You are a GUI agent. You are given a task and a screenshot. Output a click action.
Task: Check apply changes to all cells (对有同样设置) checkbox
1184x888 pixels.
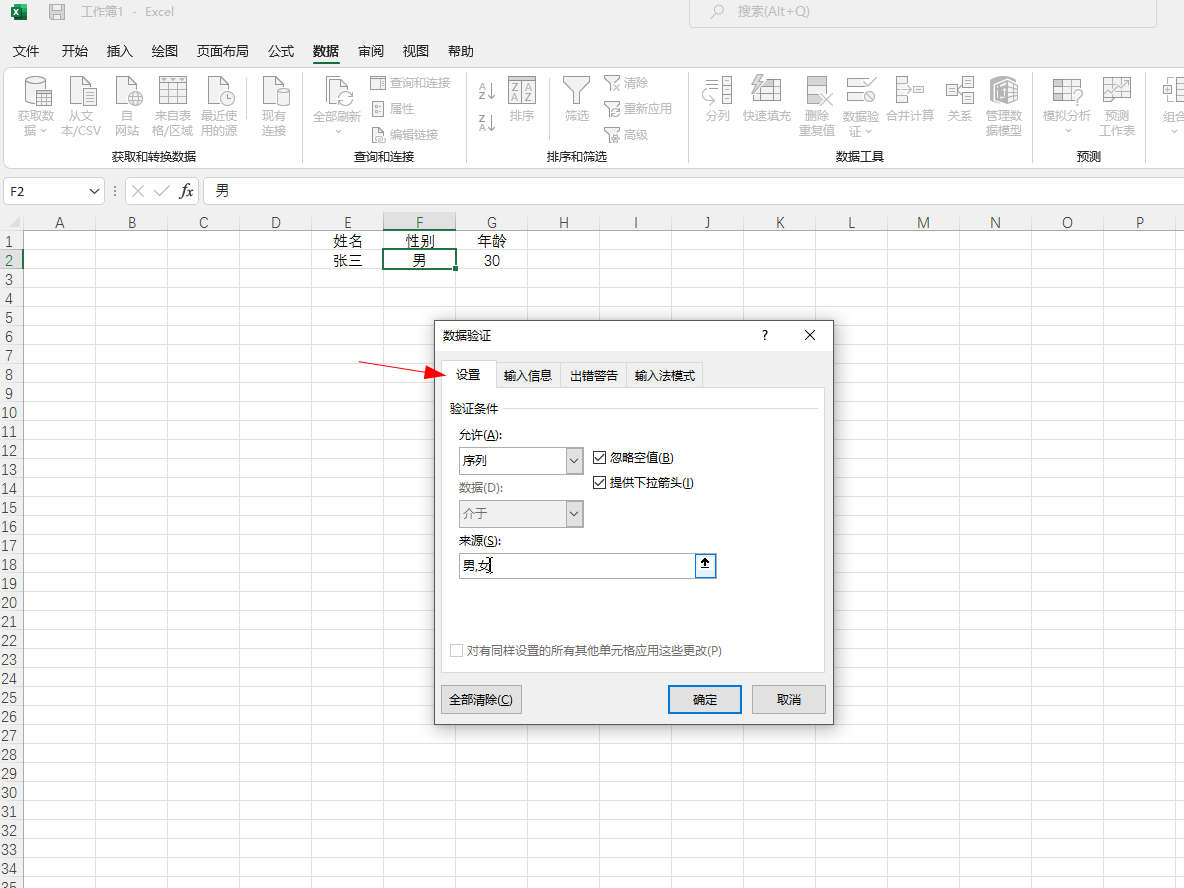tap(456, 650)
